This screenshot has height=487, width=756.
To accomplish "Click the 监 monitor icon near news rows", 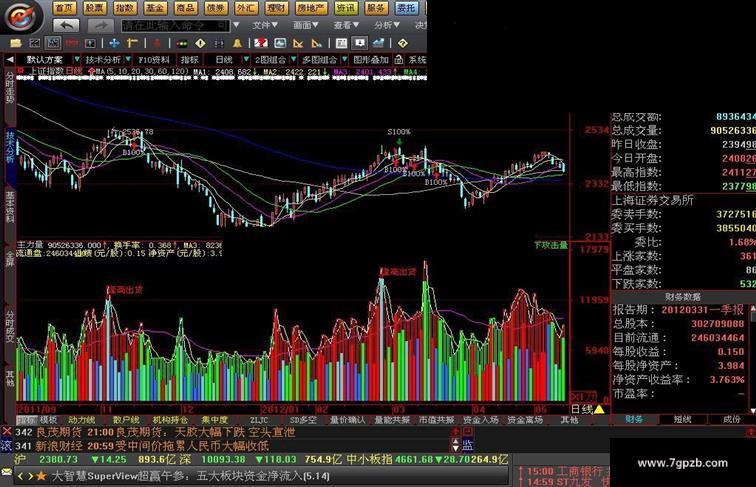I will [468, 445].
